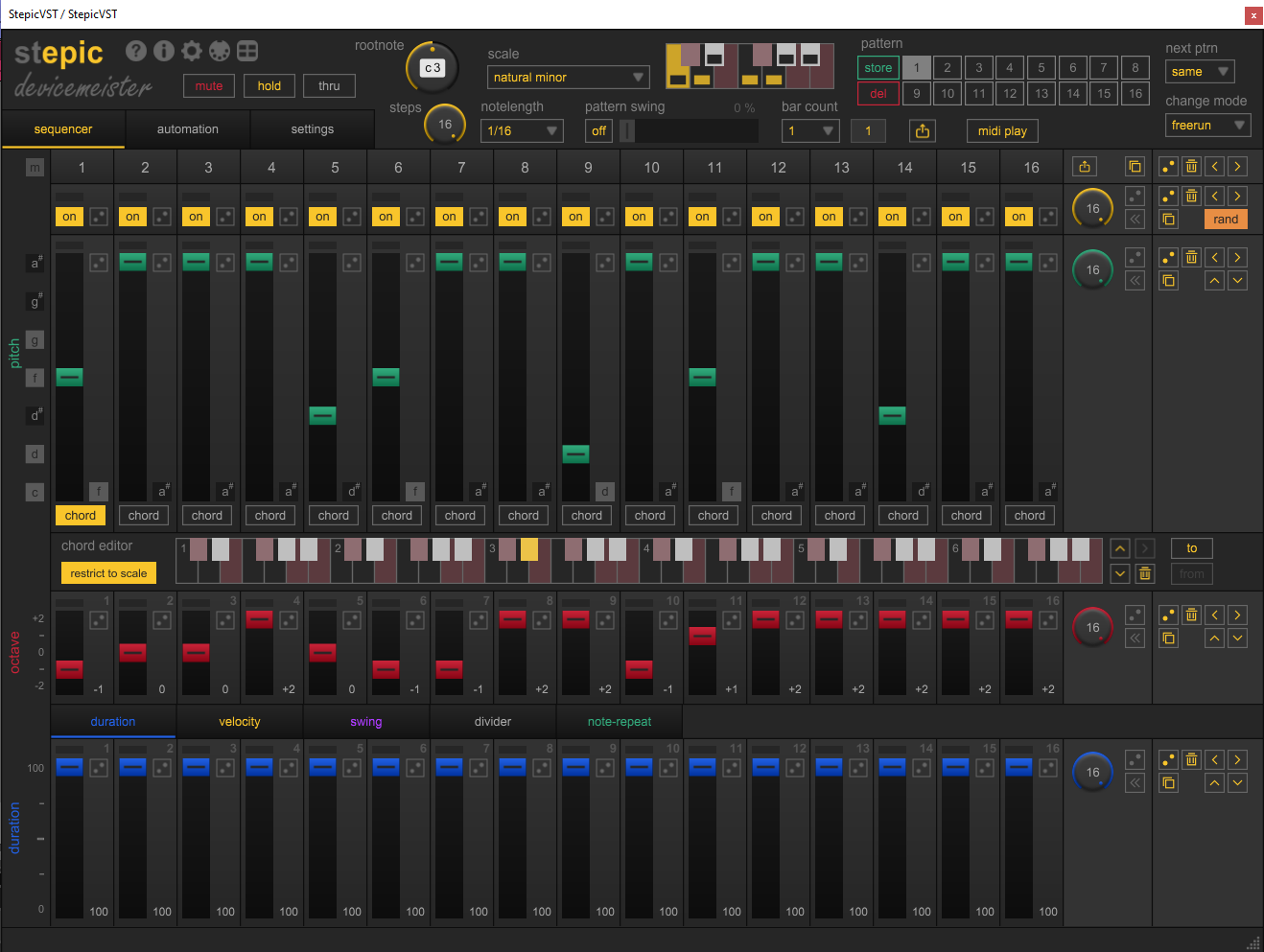Select the velocity lane tab
Viewport: 1264px width, 952px height.
pyautogui.click(x=240, y=722)
